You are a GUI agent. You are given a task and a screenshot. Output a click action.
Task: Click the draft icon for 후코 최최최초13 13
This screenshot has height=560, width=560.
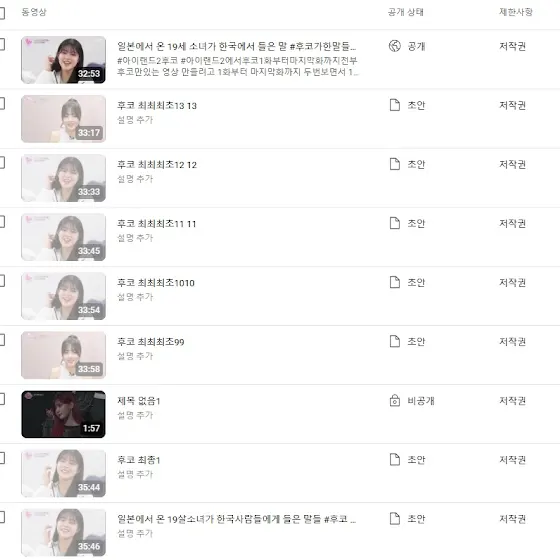[395, 105]
